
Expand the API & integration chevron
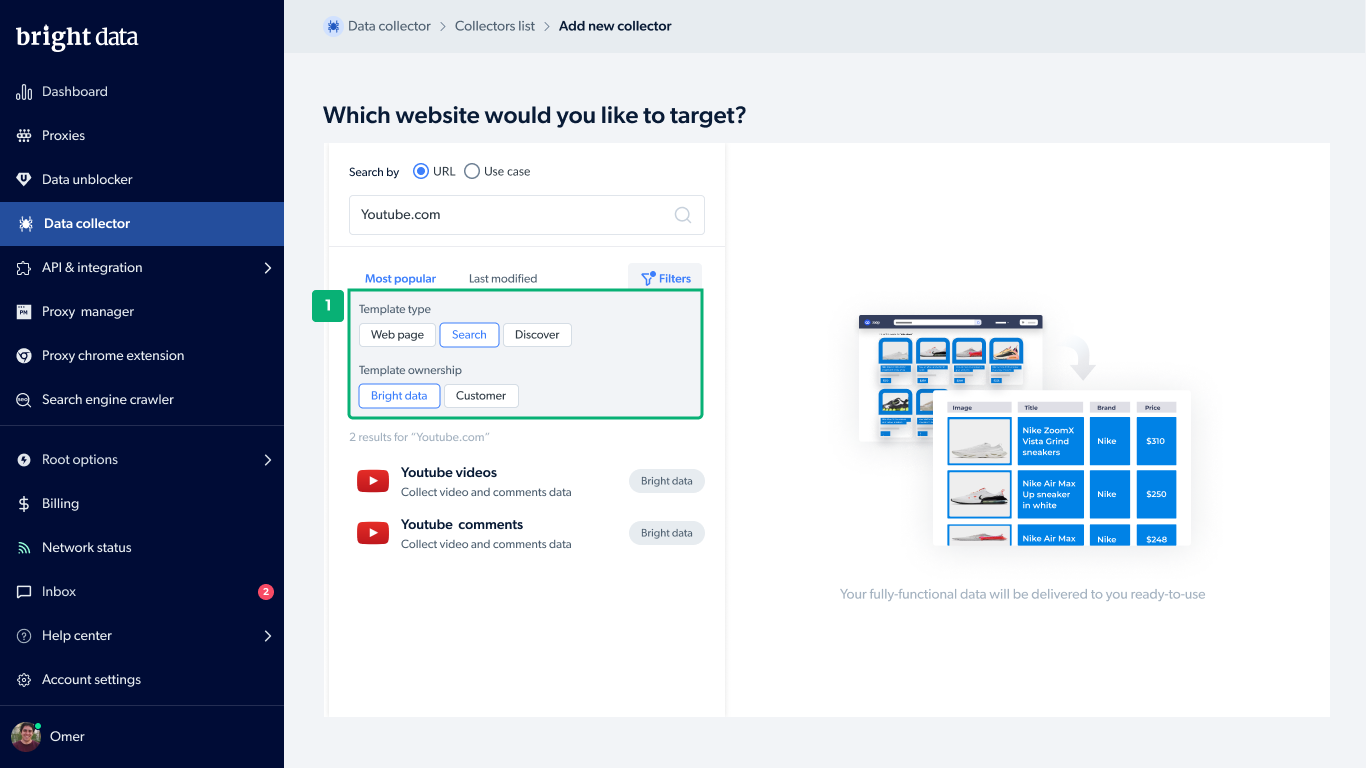(x=267, y=268)
